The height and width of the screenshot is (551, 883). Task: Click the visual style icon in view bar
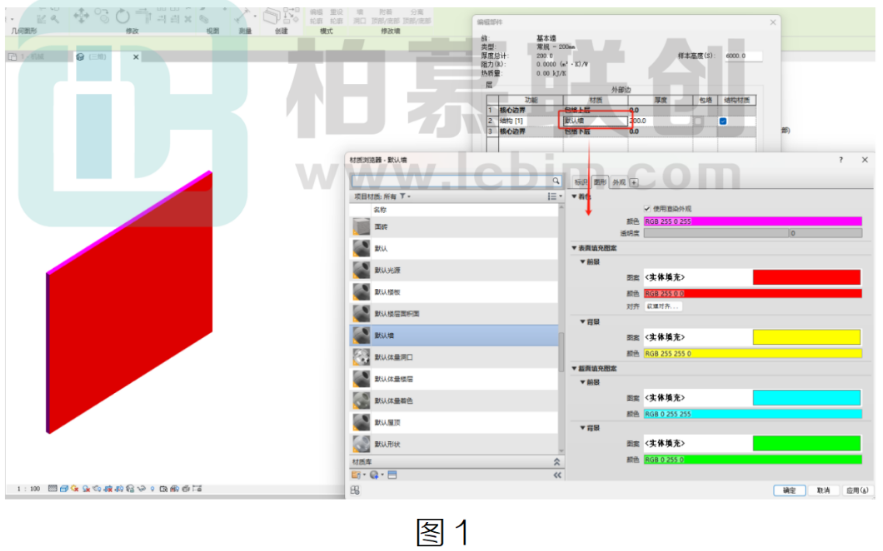[64, 488]
